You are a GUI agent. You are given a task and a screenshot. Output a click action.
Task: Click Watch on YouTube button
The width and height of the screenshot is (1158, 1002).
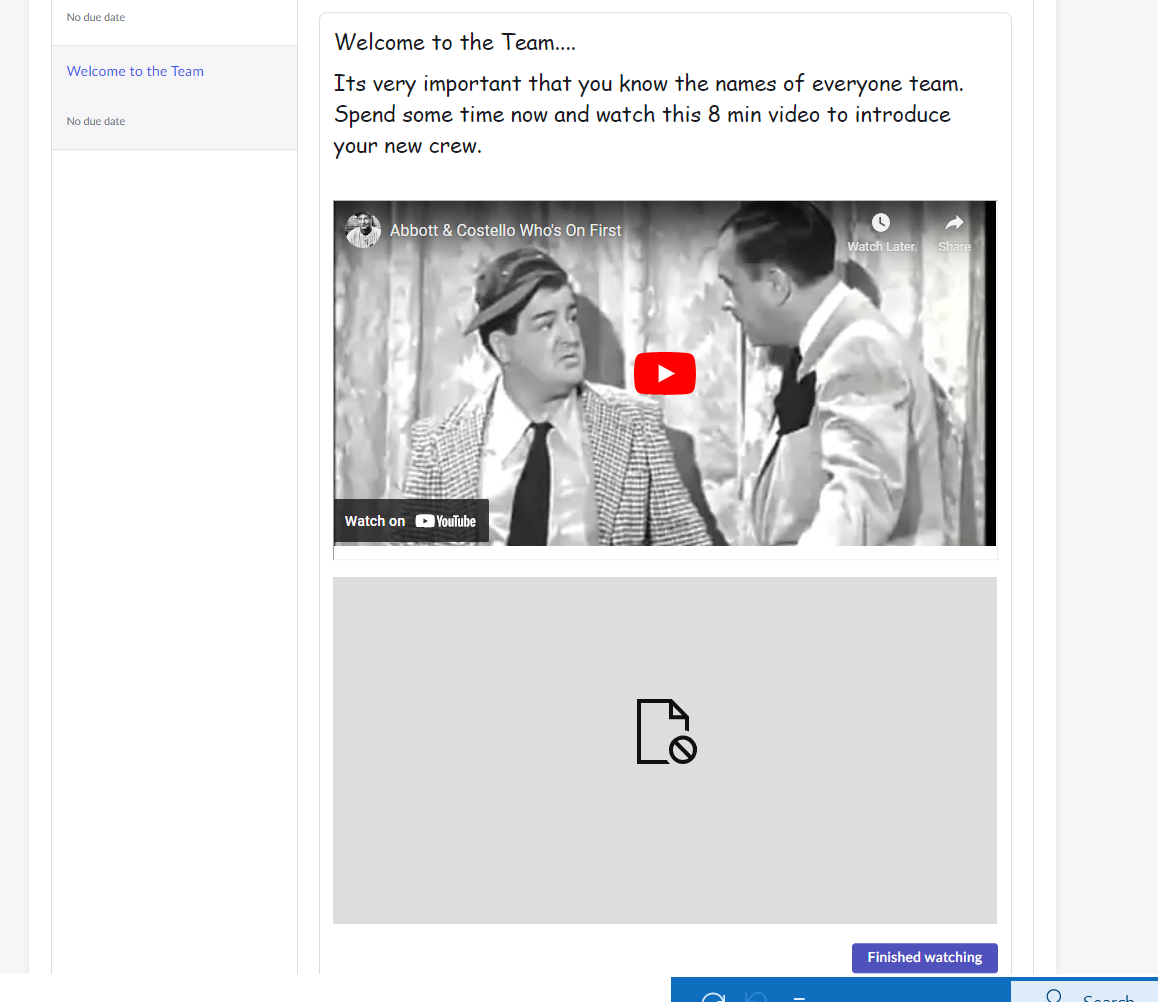click(x=411, y=521)
